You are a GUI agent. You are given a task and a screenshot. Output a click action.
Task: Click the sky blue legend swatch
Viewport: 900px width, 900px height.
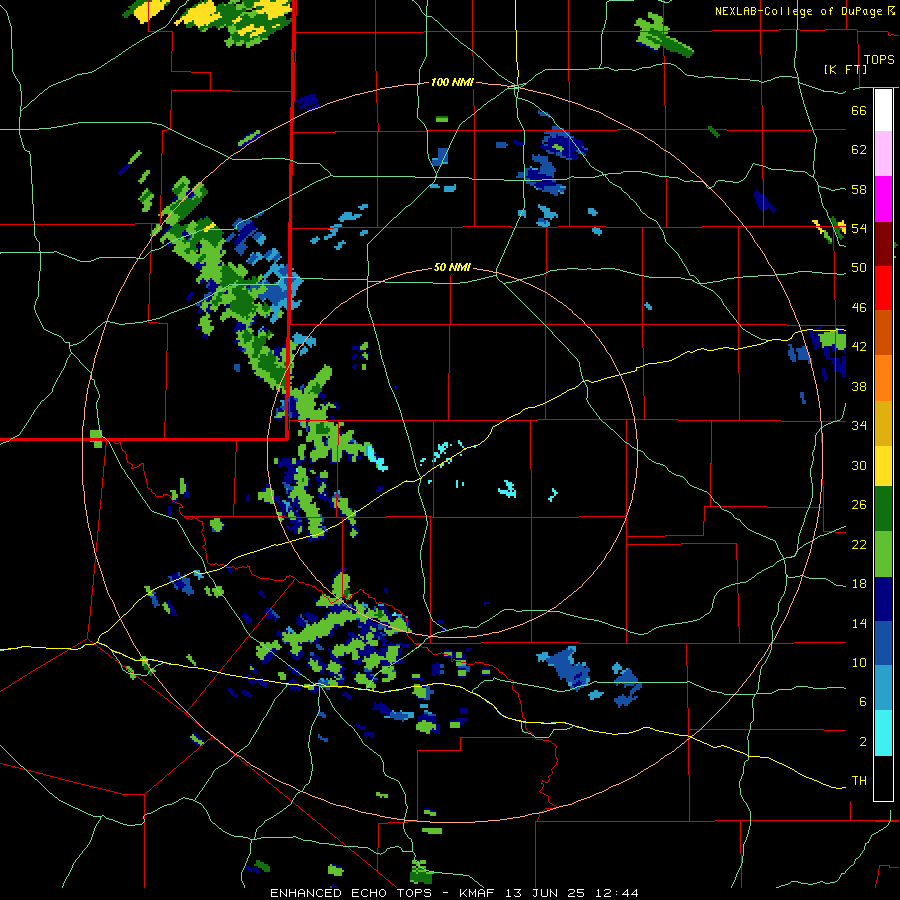[883, 688]
